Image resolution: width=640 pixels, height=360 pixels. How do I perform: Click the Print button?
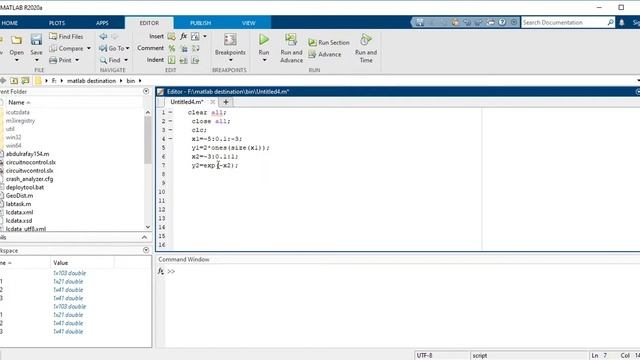(60, 60)
